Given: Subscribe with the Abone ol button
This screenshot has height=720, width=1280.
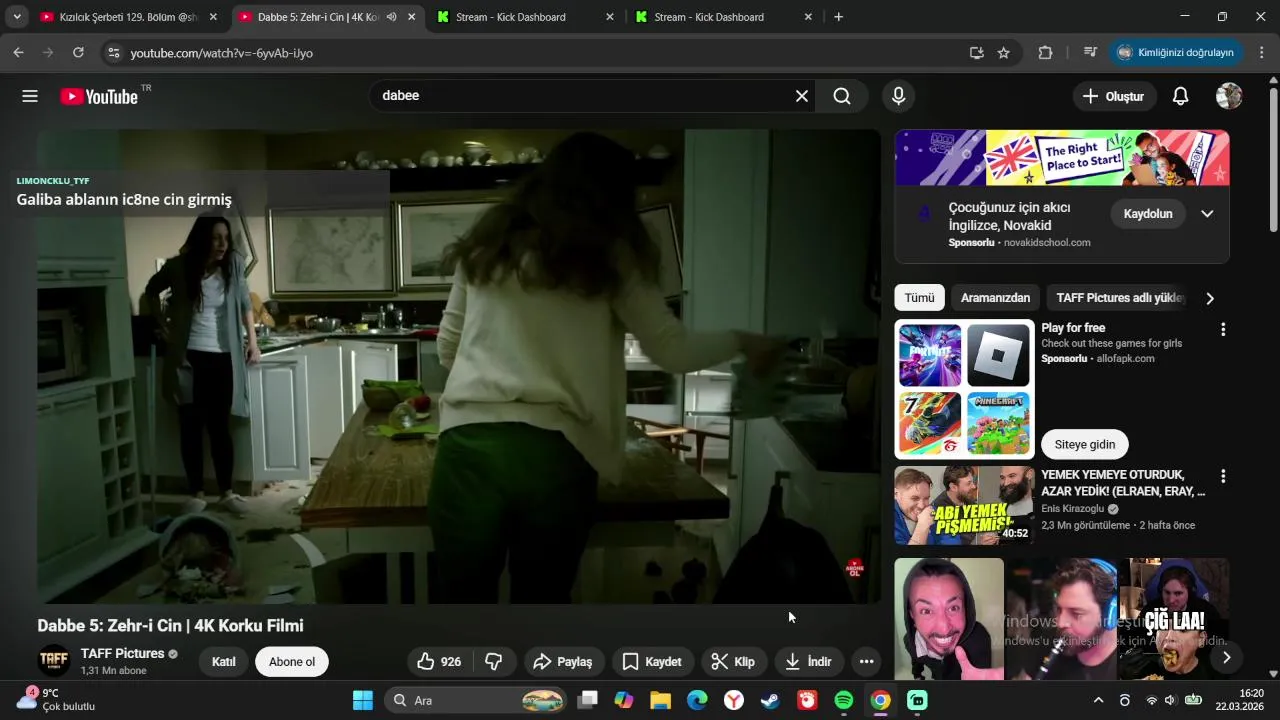Looking at the screenshot, I should [292, 661].
